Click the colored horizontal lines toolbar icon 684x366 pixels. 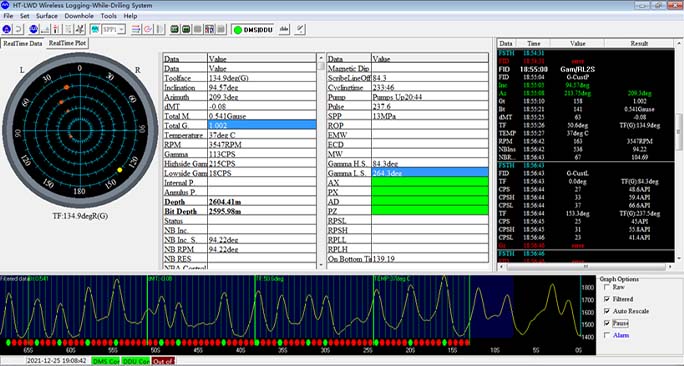point(136,29)
